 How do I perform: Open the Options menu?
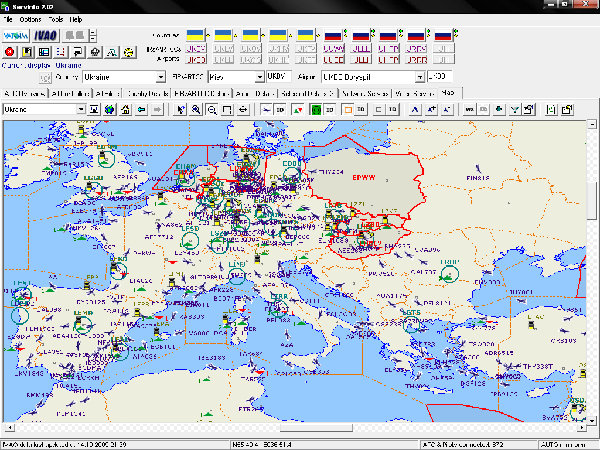[x=30, y=19]
